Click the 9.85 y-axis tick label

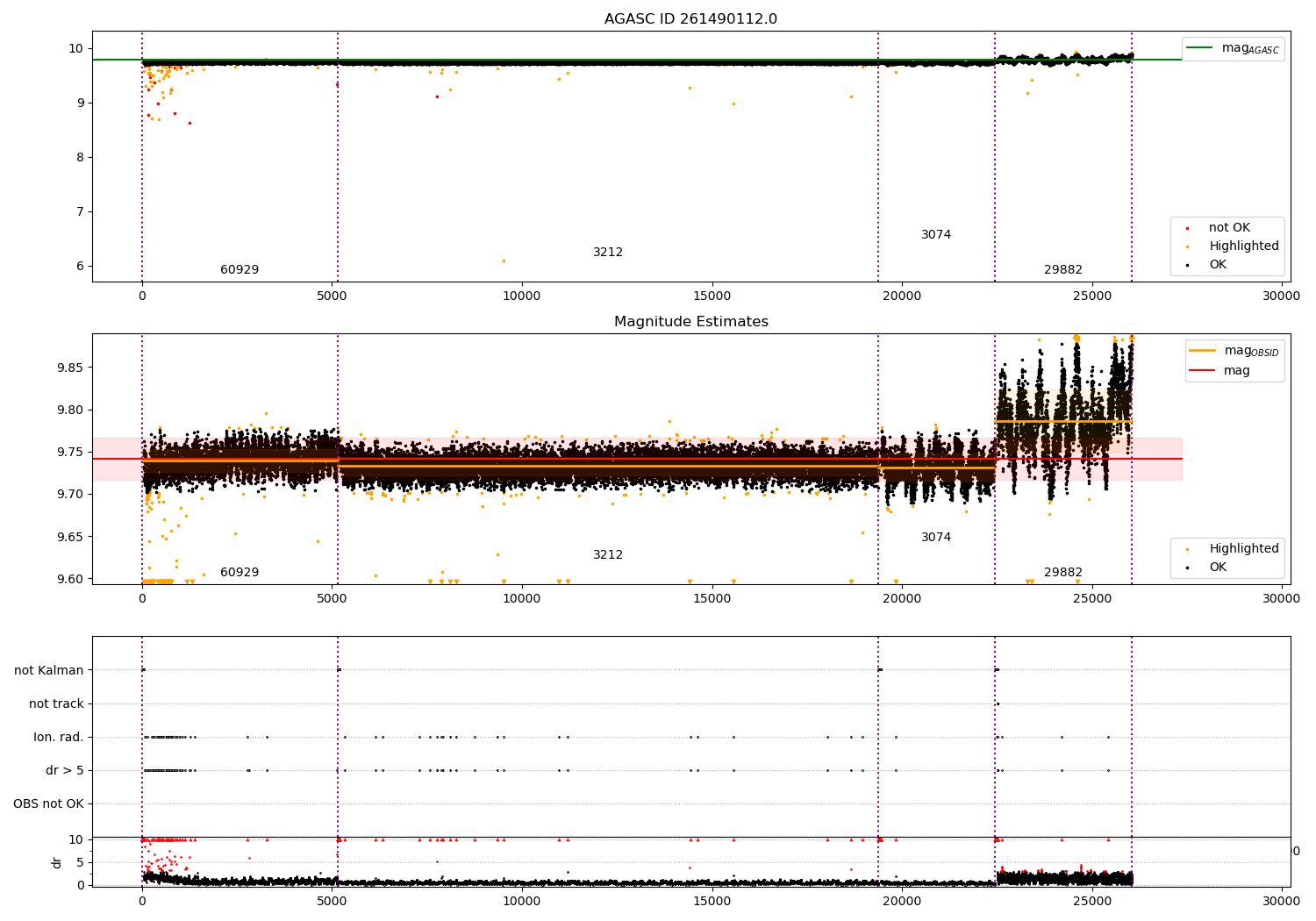click(x=69, y=368)
